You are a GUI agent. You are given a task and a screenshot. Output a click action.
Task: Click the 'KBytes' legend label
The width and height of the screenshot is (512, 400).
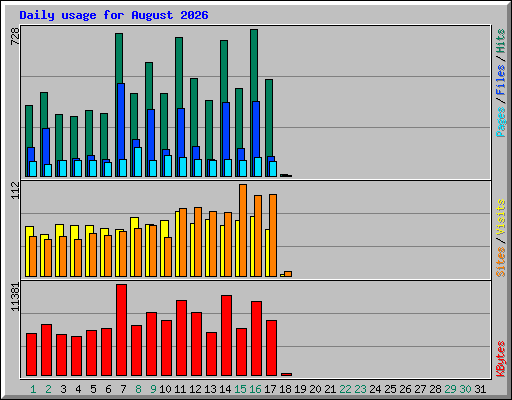coord(501,359)
